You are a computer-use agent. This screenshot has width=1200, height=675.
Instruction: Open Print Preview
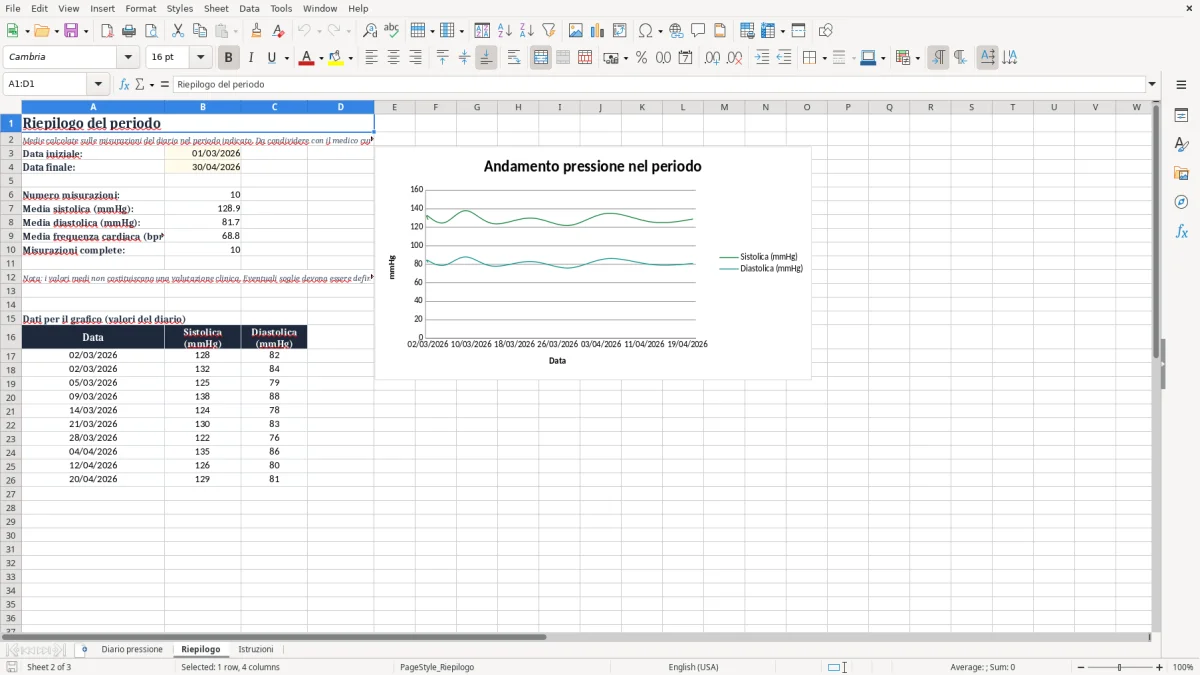151,31
